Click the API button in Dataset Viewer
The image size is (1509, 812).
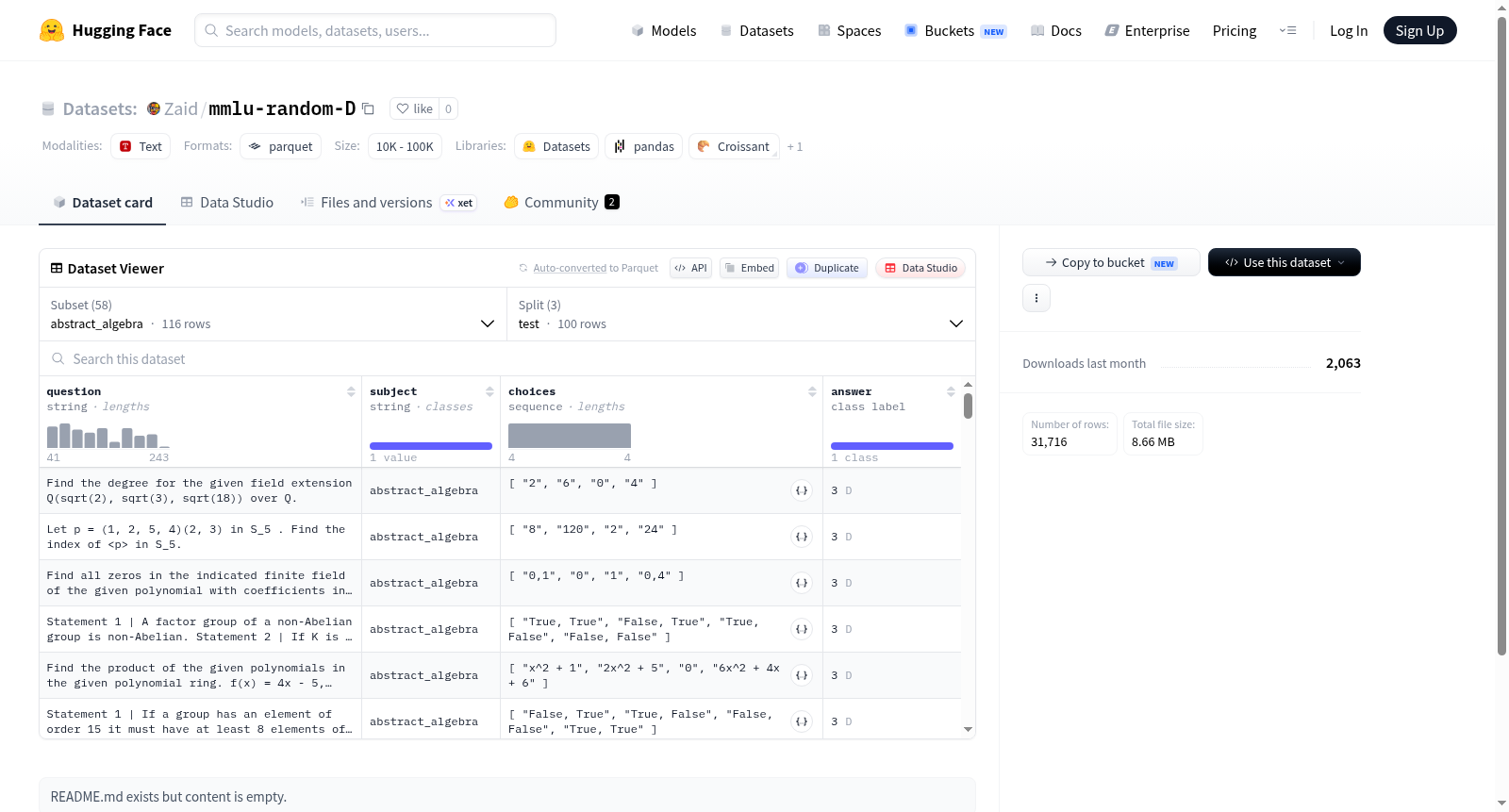690,268
